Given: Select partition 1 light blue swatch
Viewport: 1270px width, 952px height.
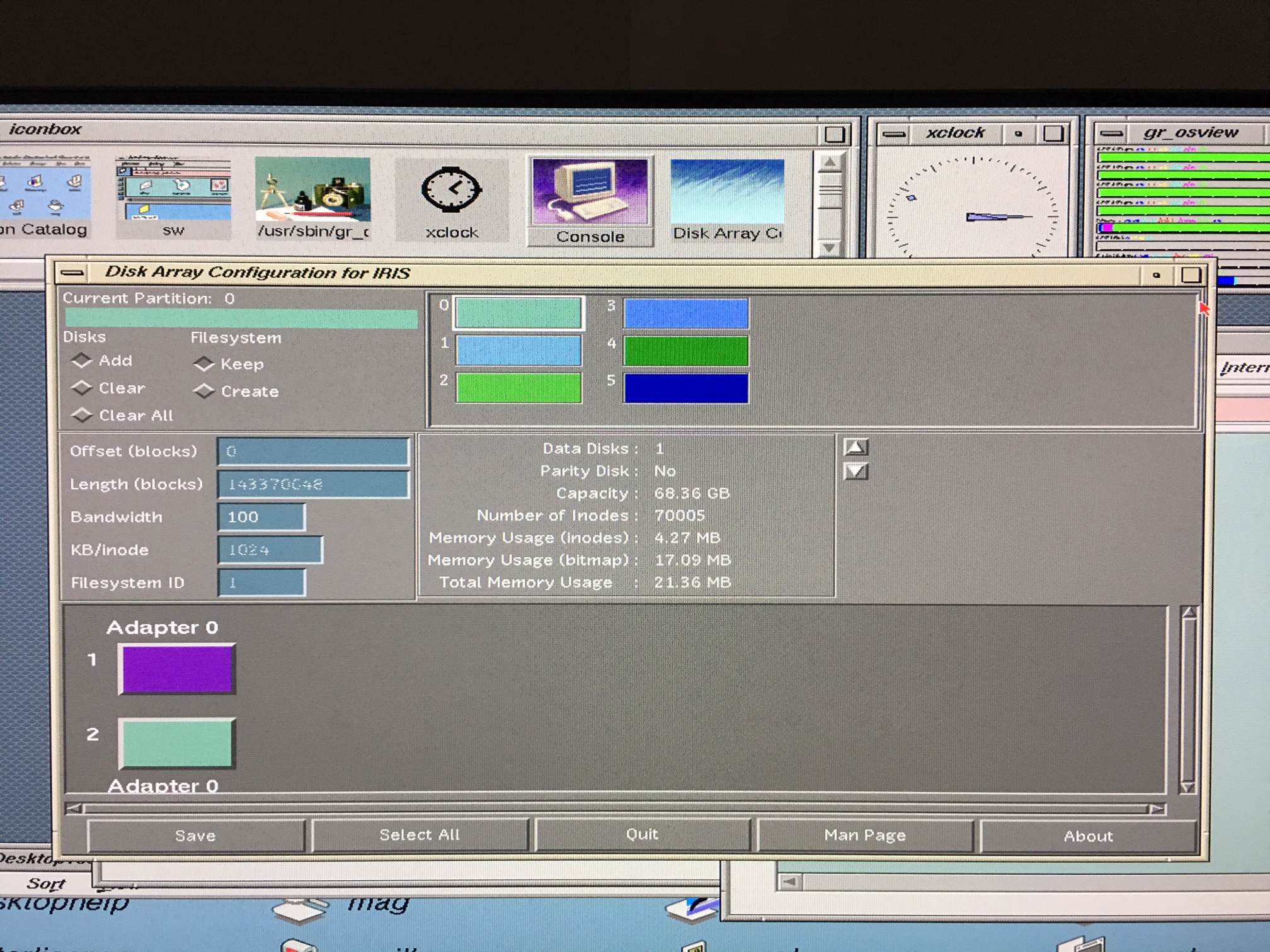Looking at the screenshot, I should coord(518,350).
